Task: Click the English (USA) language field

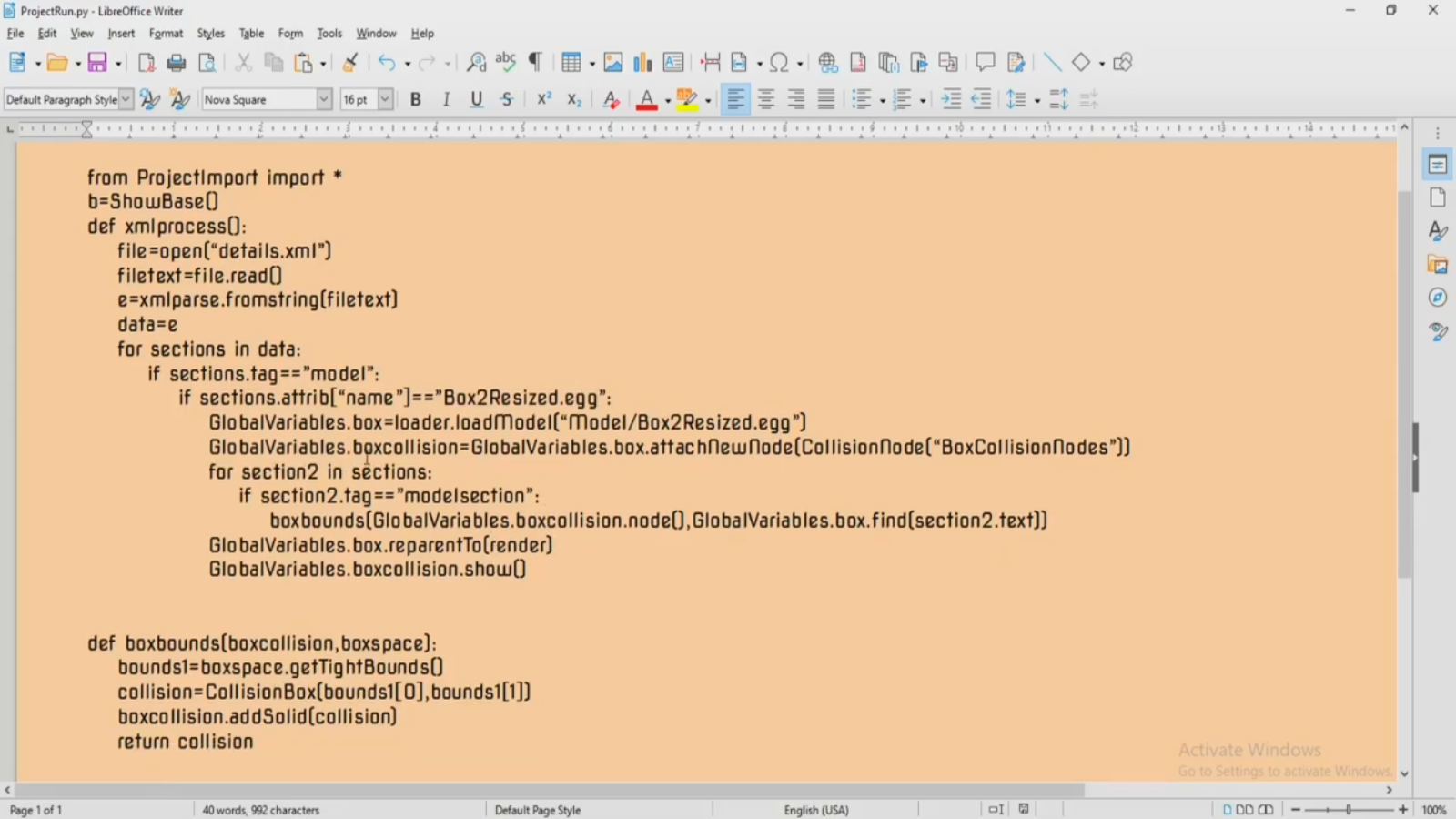Action: (x=816, y=810)
